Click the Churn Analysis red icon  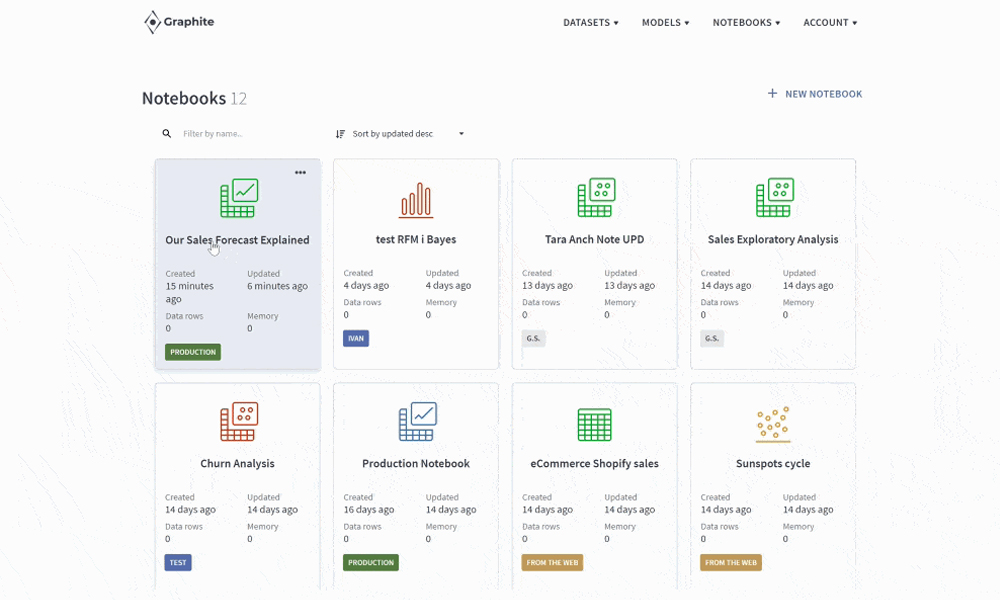pos(239,421)
